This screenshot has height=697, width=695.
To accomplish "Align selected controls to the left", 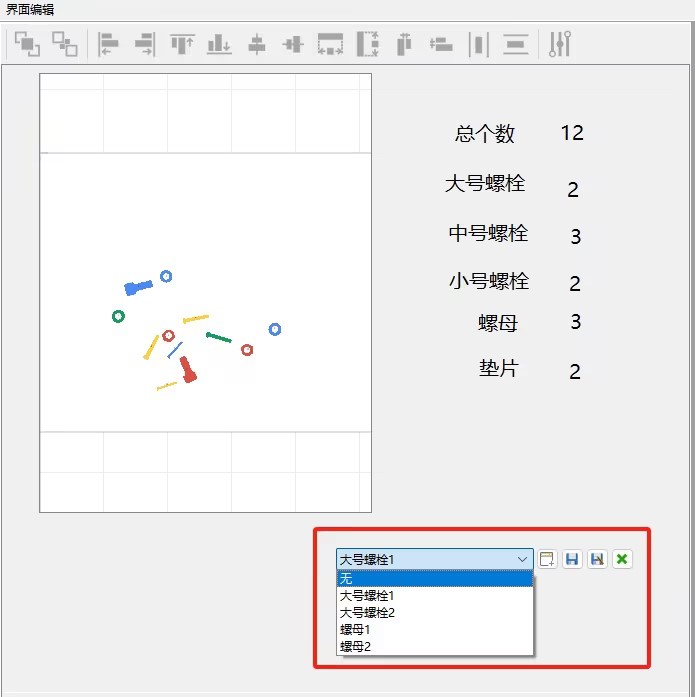I will [108, 44].
